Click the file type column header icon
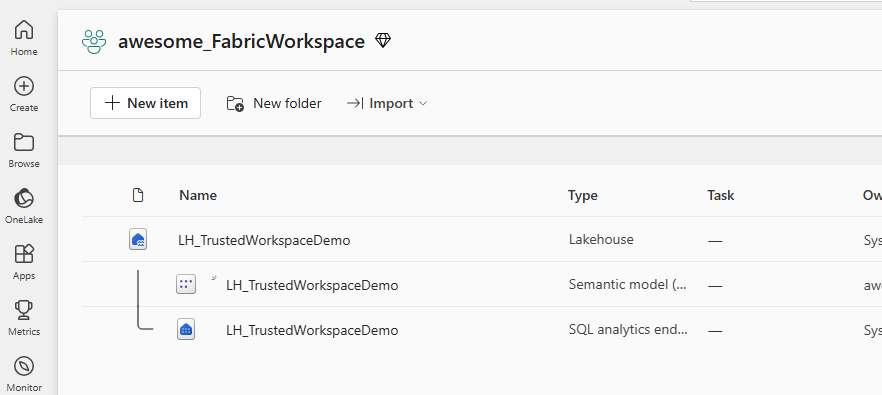The image size is (882, 395). [138, 195]
